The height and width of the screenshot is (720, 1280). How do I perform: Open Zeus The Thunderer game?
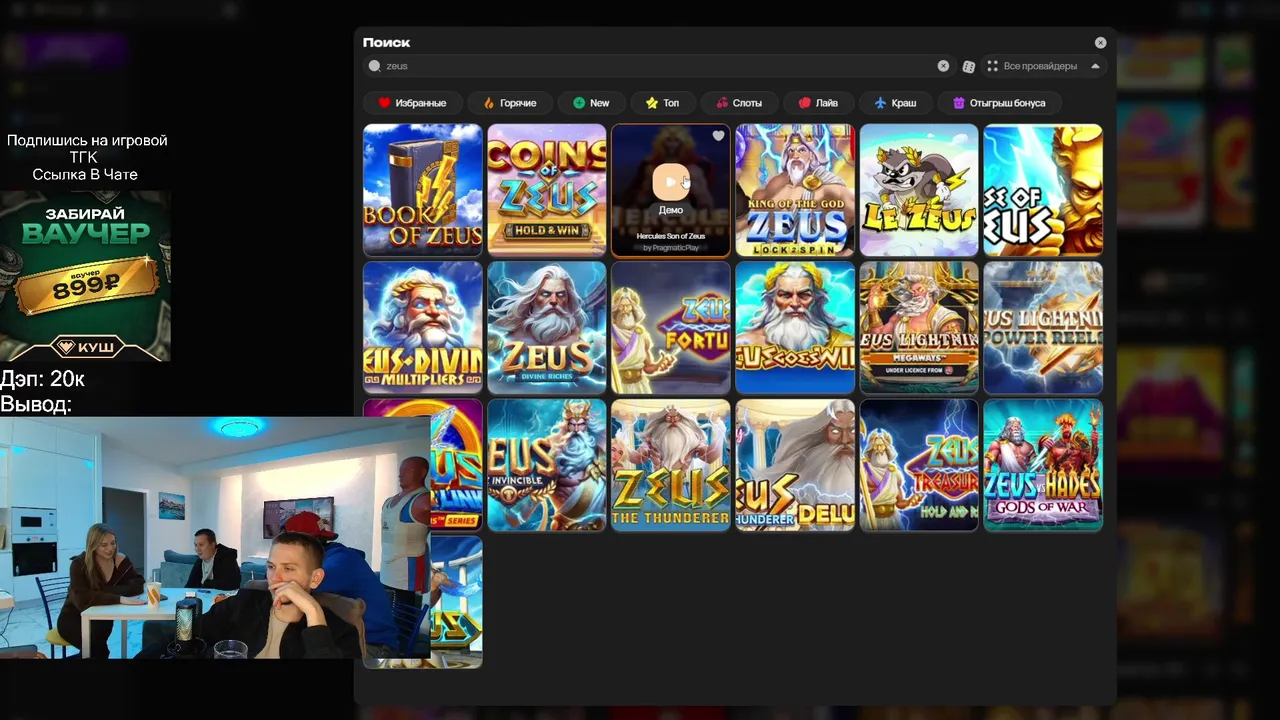click(671, 465)
